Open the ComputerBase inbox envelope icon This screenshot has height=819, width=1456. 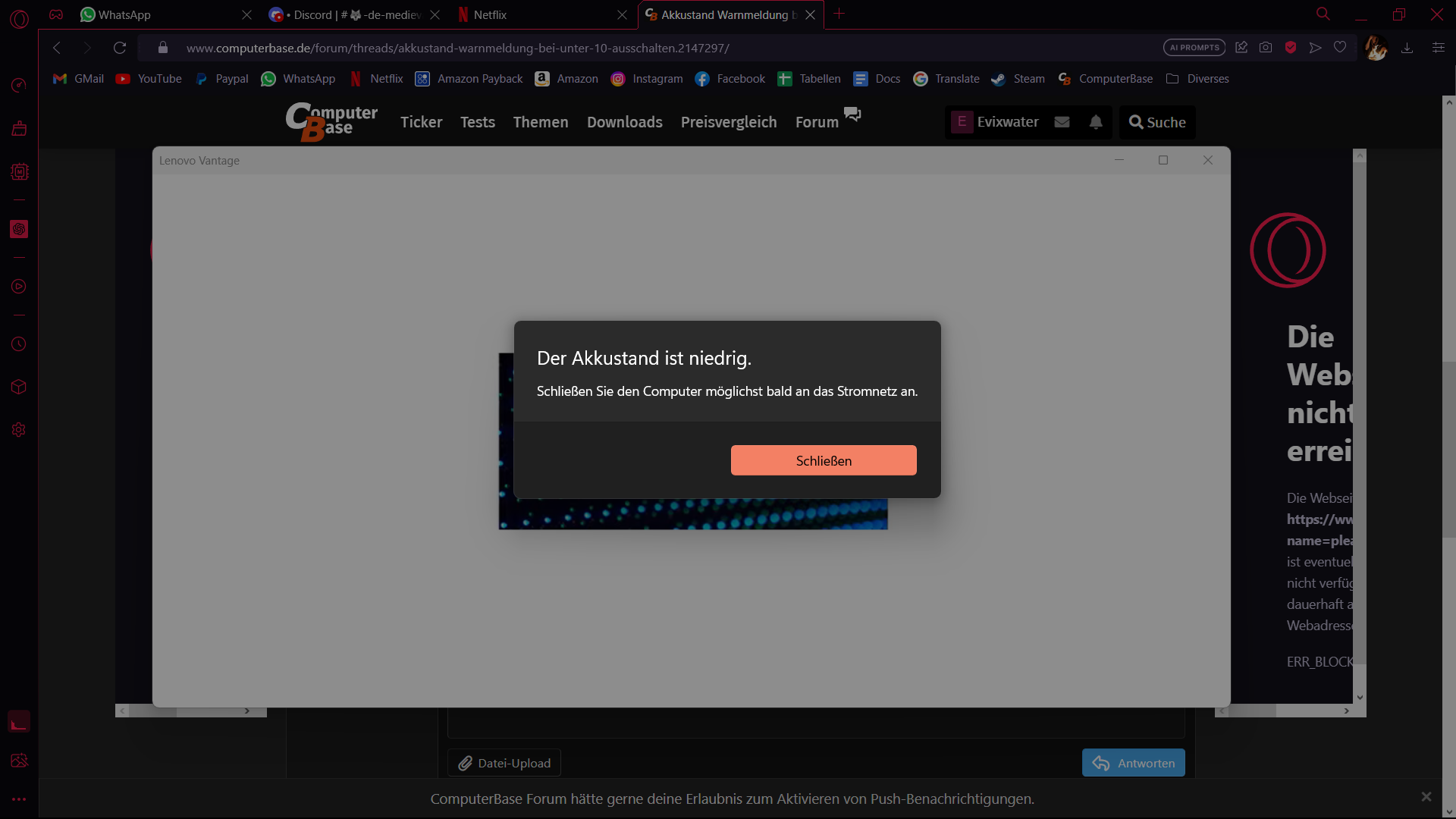[x=1062, y=122]
